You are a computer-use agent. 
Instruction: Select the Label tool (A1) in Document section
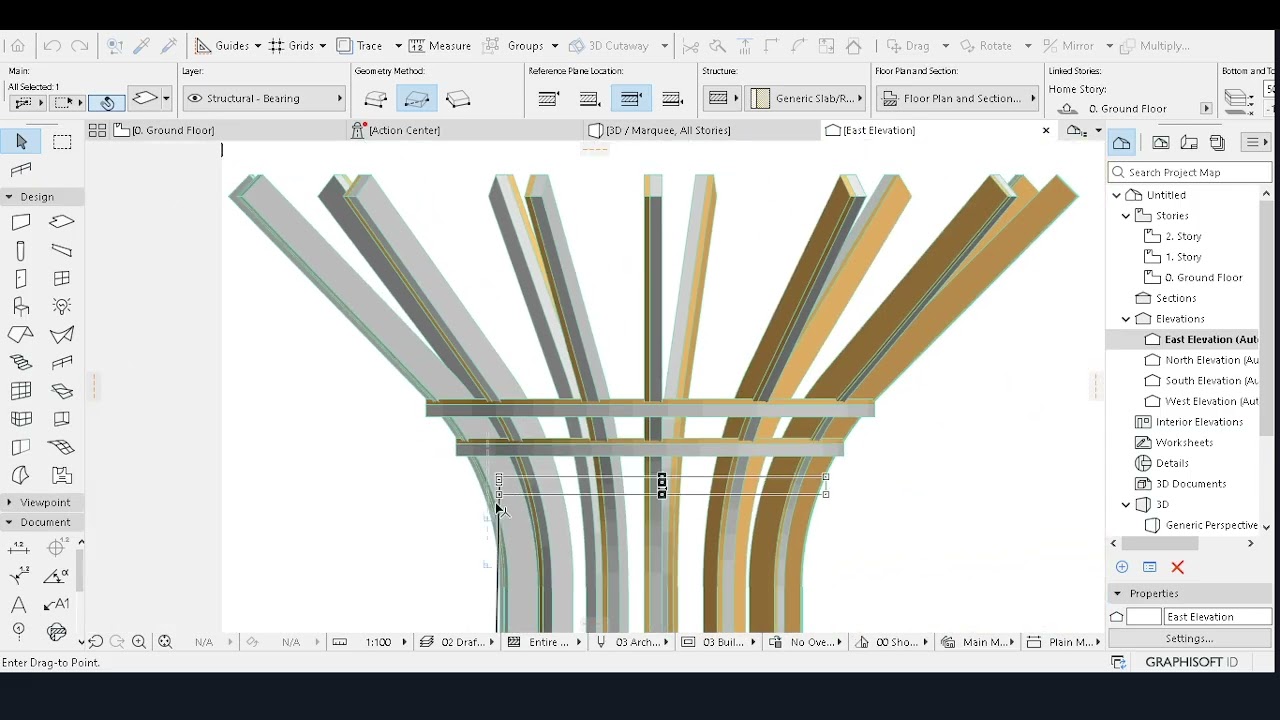(x=58, y=604)
